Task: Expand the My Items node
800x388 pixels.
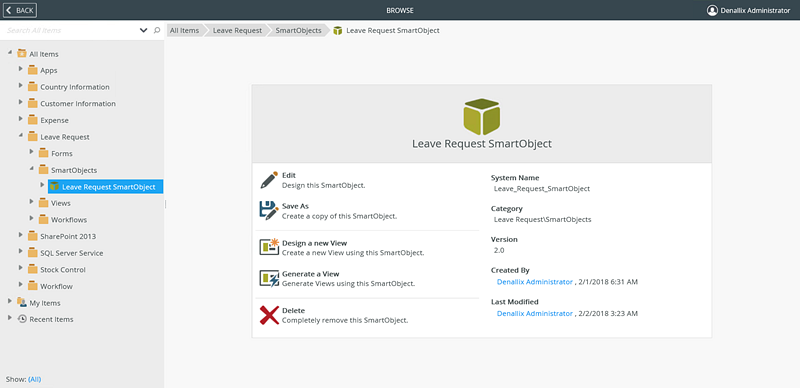Action: 10,302
